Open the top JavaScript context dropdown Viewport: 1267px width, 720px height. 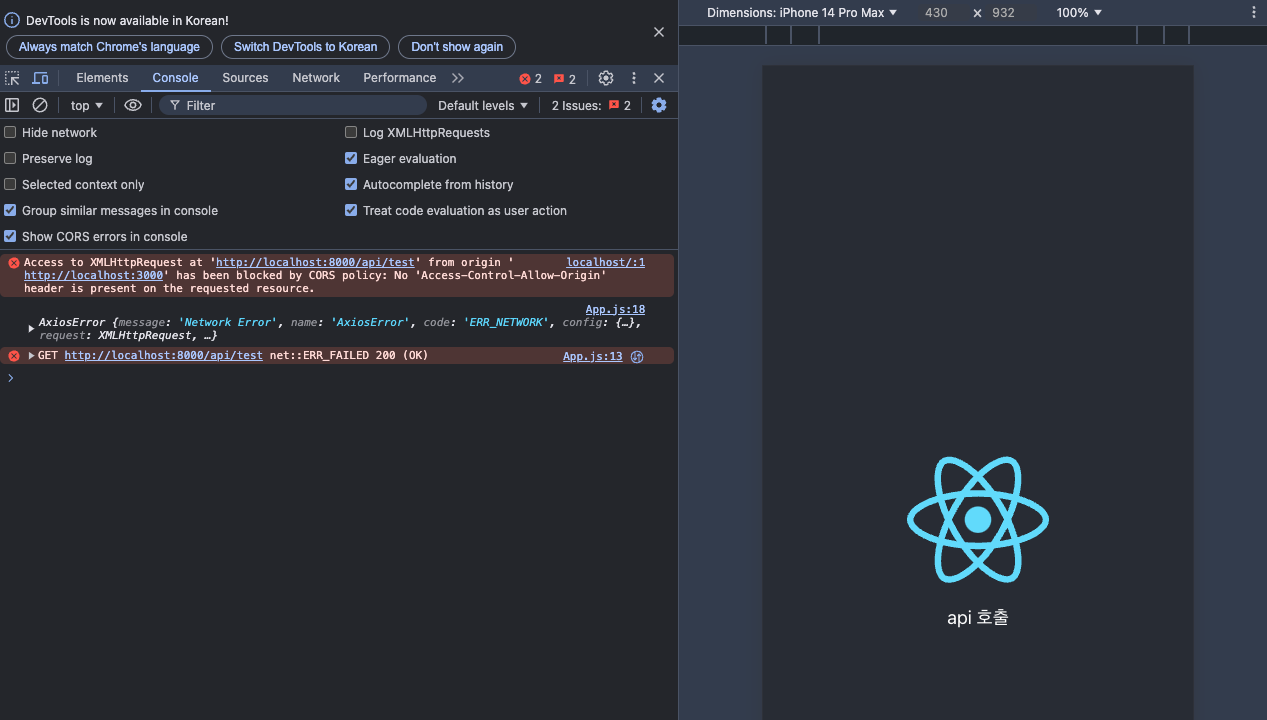[x=86, y=105]
